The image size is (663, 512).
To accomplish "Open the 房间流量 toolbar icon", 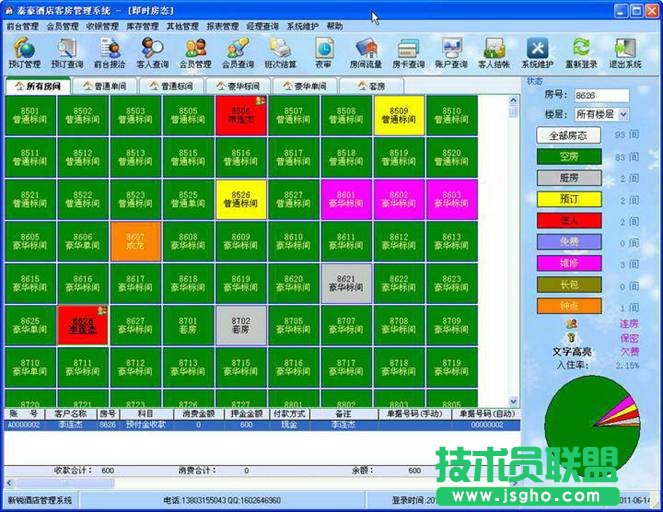I will (366, 52).
